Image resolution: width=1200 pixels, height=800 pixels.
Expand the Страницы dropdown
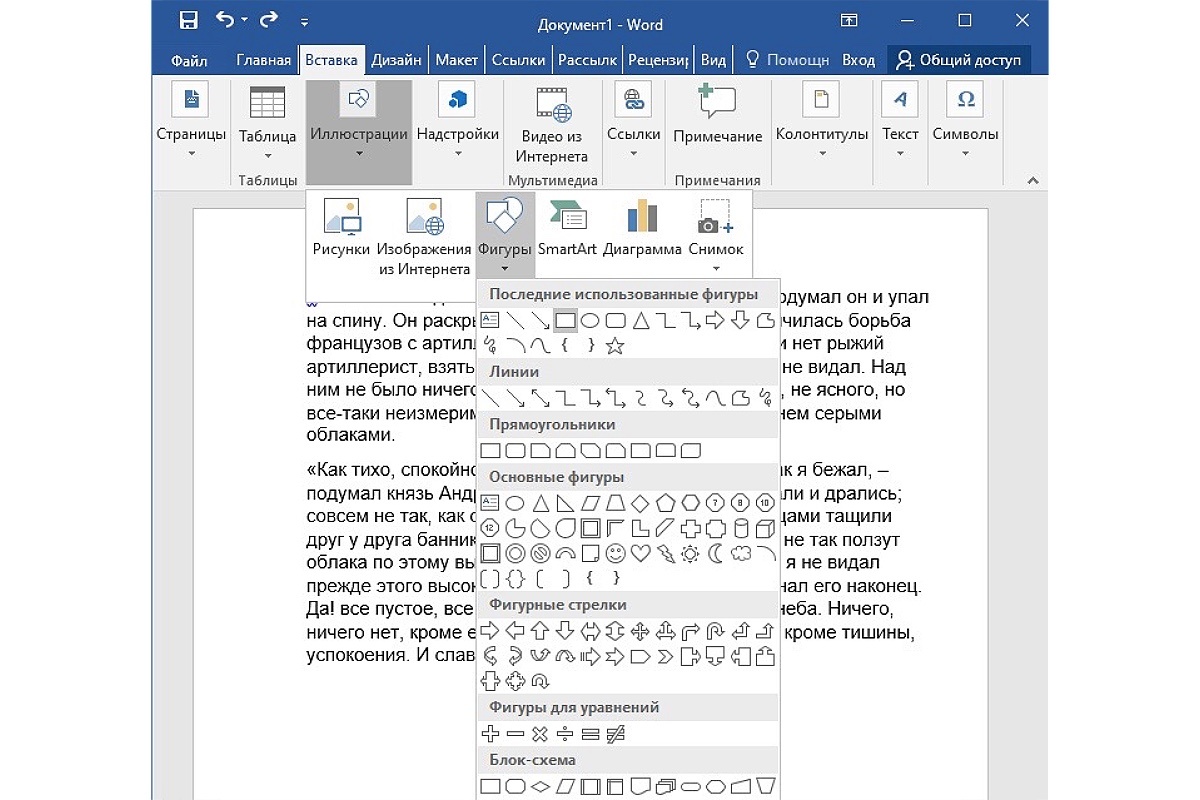pyautogui.click(x=191, y=120)
